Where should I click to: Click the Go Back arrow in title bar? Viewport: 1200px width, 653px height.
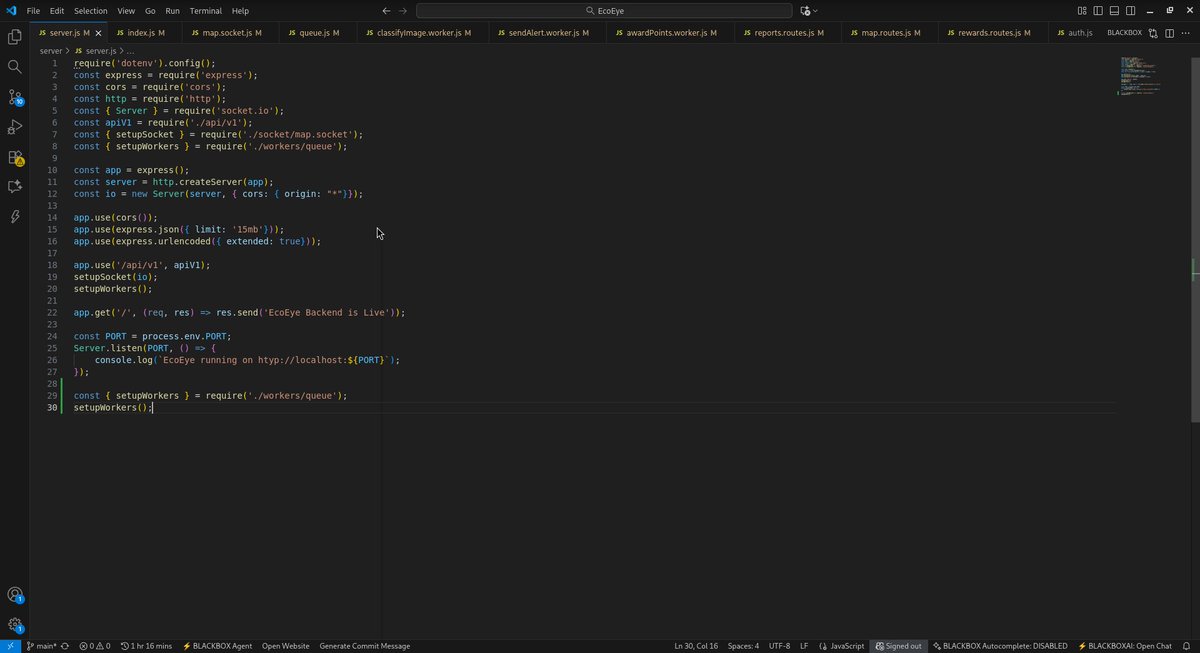click(386, 10)
